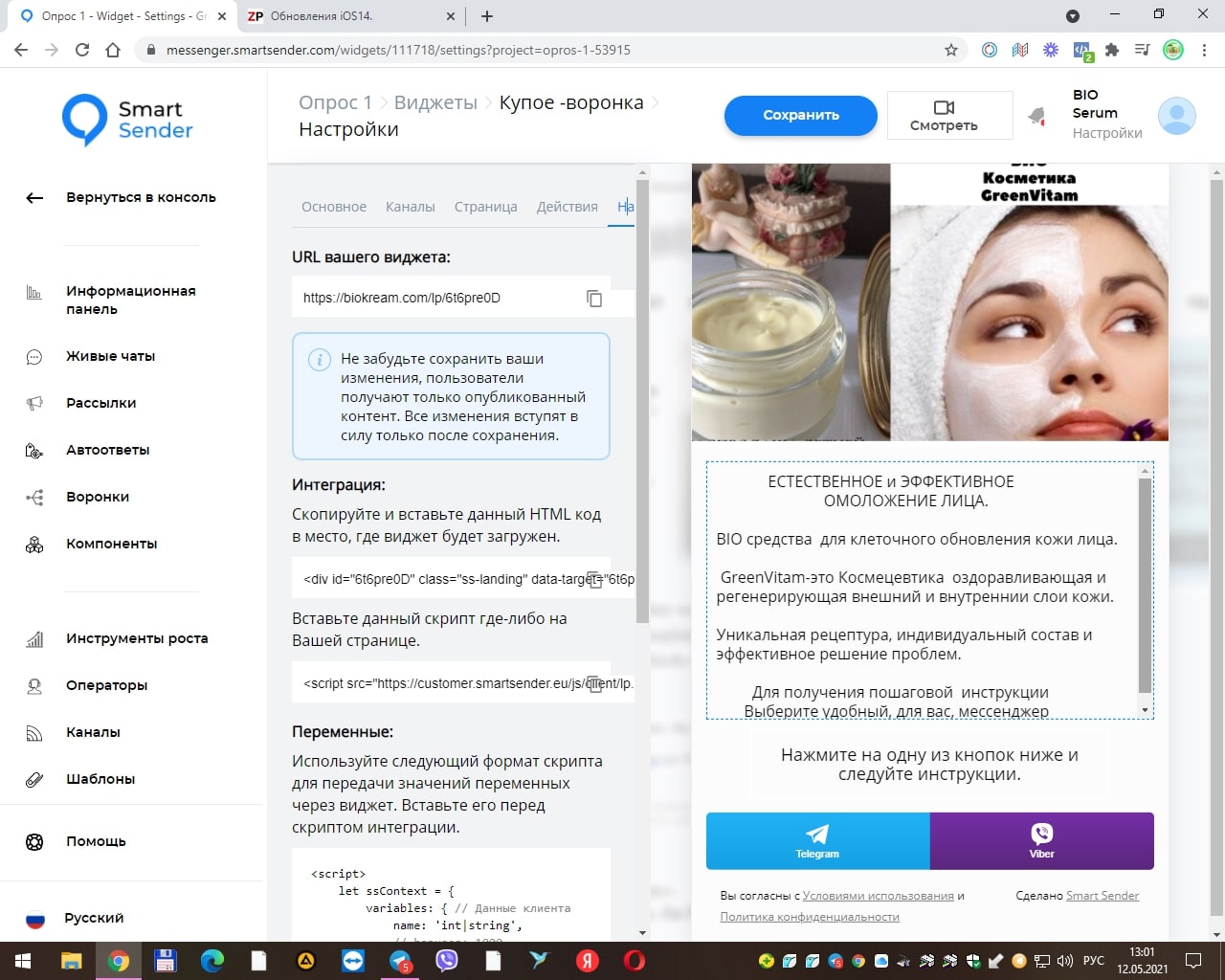Viewport: 1225px width, 980px height.
Task: Click the Smart Sender logo
Action: coord(127,120)
